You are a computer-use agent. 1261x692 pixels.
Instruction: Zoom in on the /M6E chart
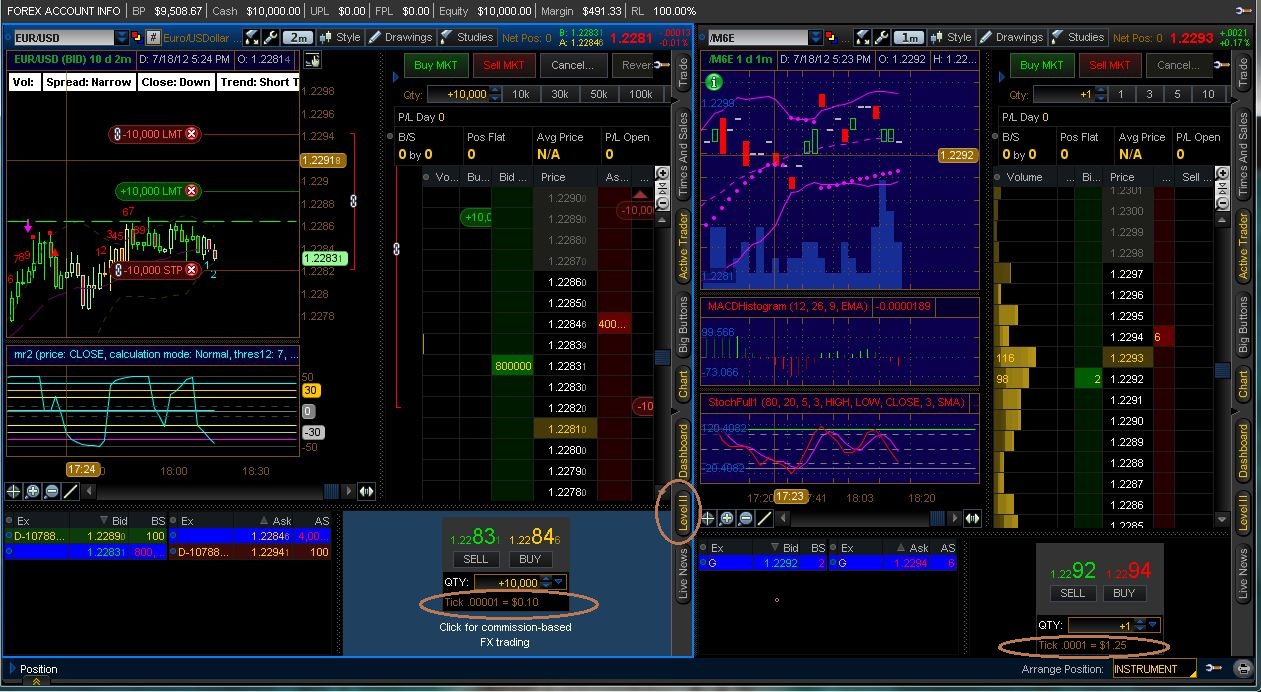tap(727, 518)
